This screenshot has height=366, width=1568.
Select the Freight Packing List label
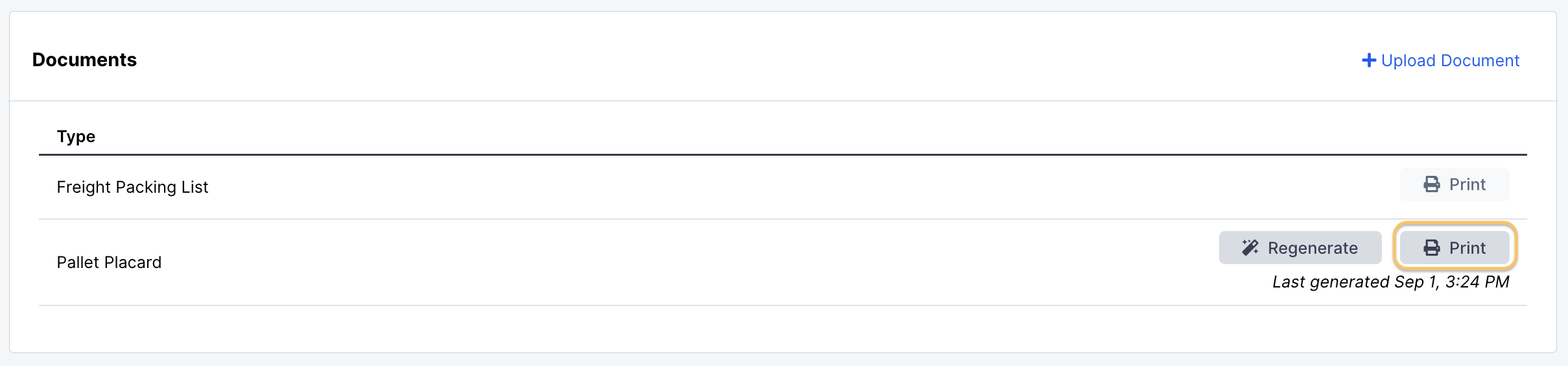point(132,187)
